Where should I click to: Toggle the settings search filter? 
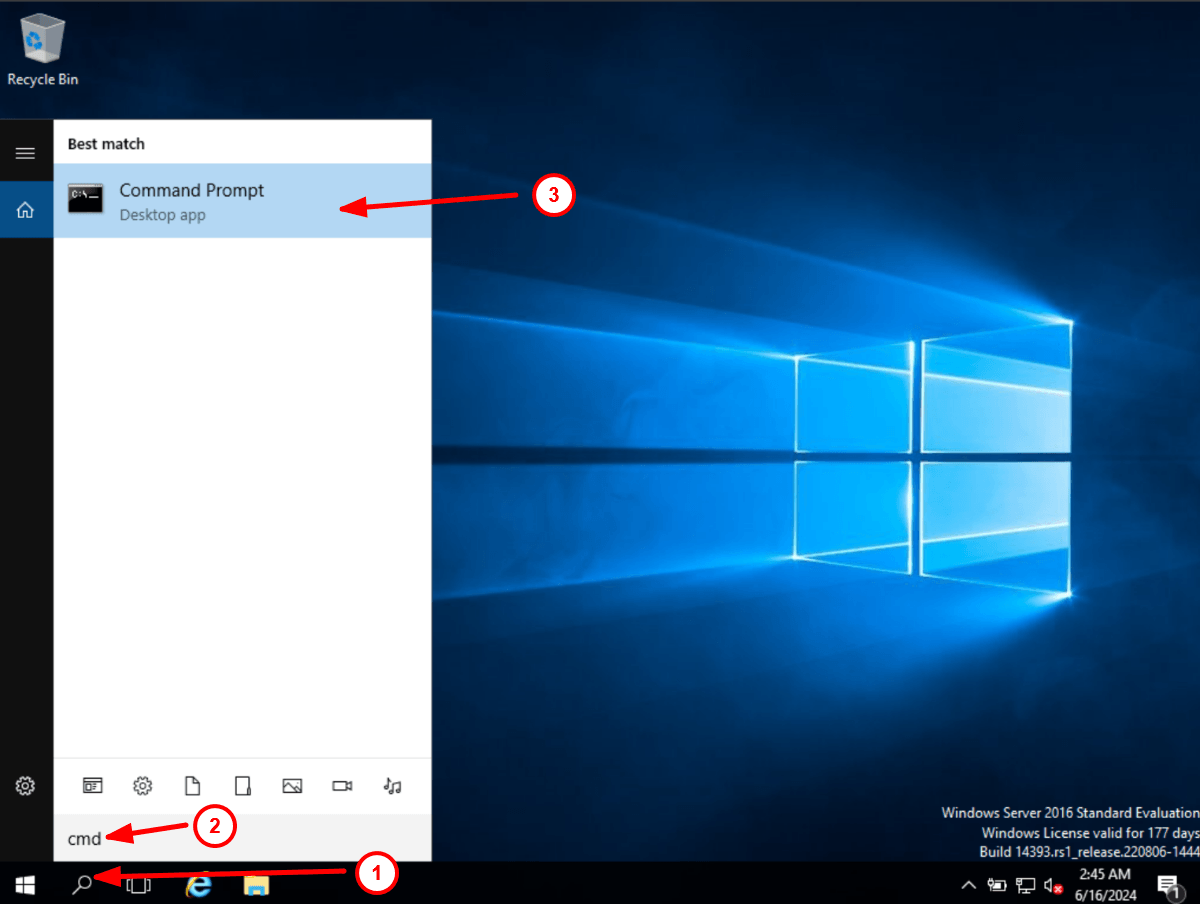pyautogui.click(x=142, y=786)
